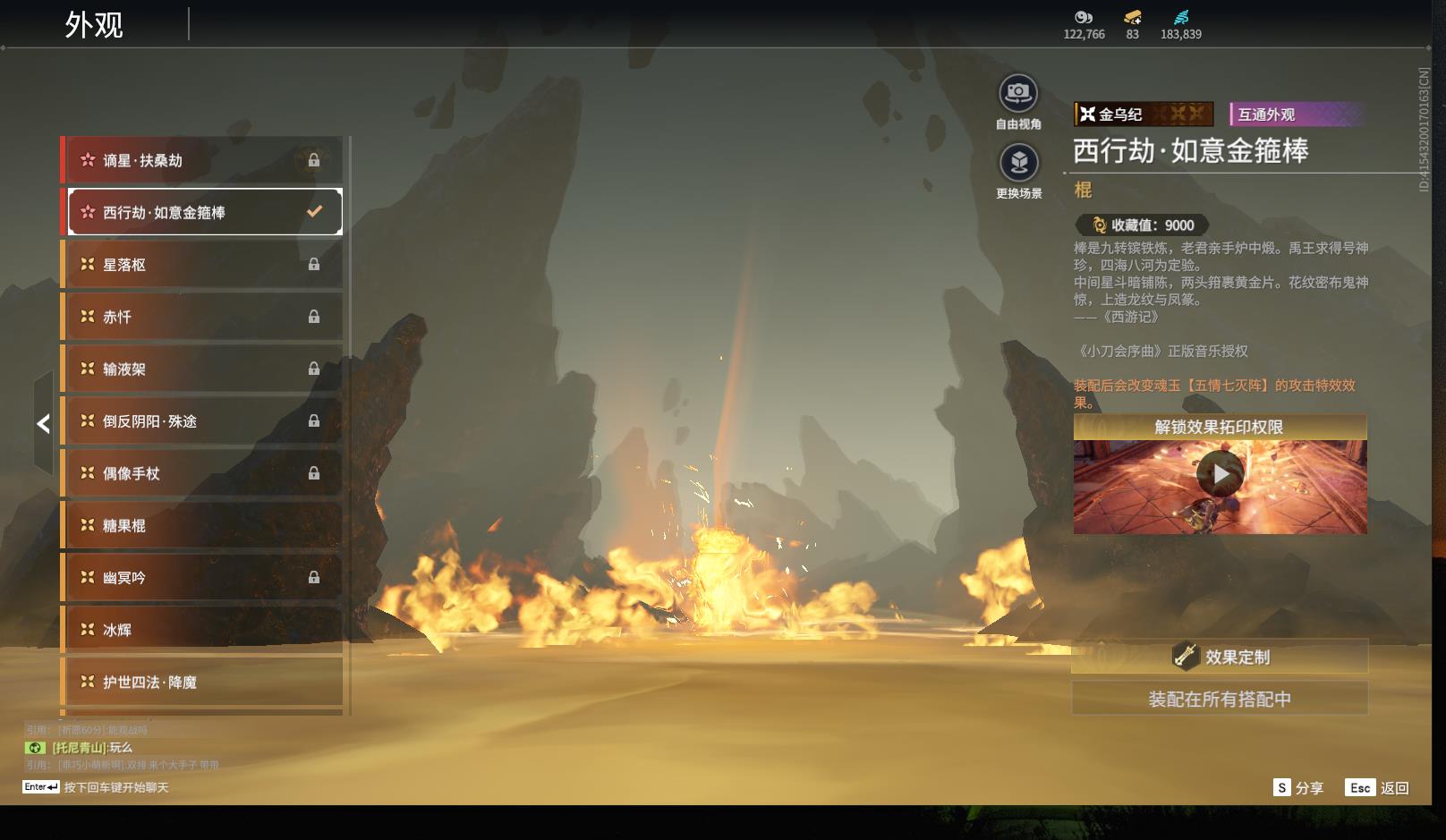This screenshot has width=1446, height=840.
Task: Click the lock icon on 倒反阴阳·殊途
Action: tap(314, 421)
